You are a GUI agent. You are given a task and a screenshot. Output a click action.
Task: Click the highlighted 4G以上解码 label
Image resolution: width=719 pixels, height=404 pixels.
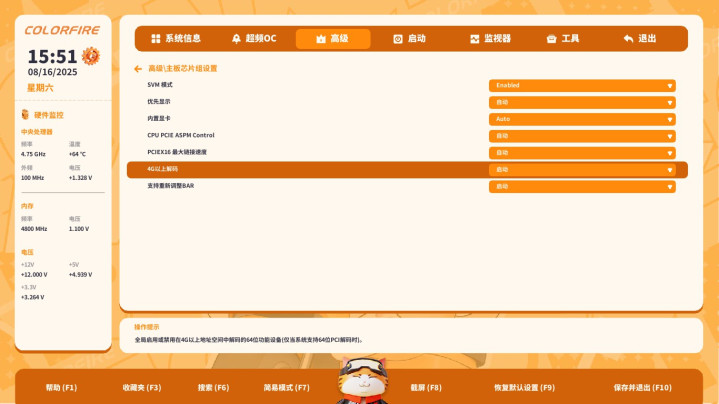pos(162,169)
